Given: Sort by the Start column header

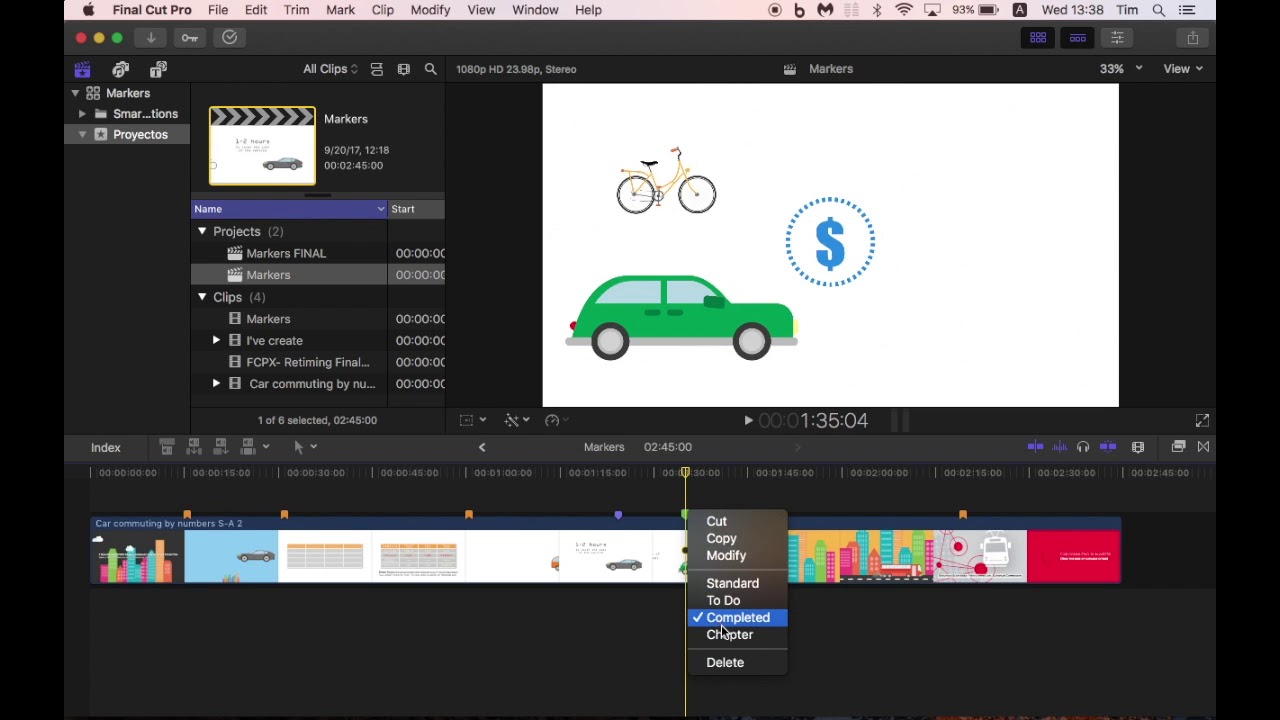Looking at the screenshot, I should point(416,209).
